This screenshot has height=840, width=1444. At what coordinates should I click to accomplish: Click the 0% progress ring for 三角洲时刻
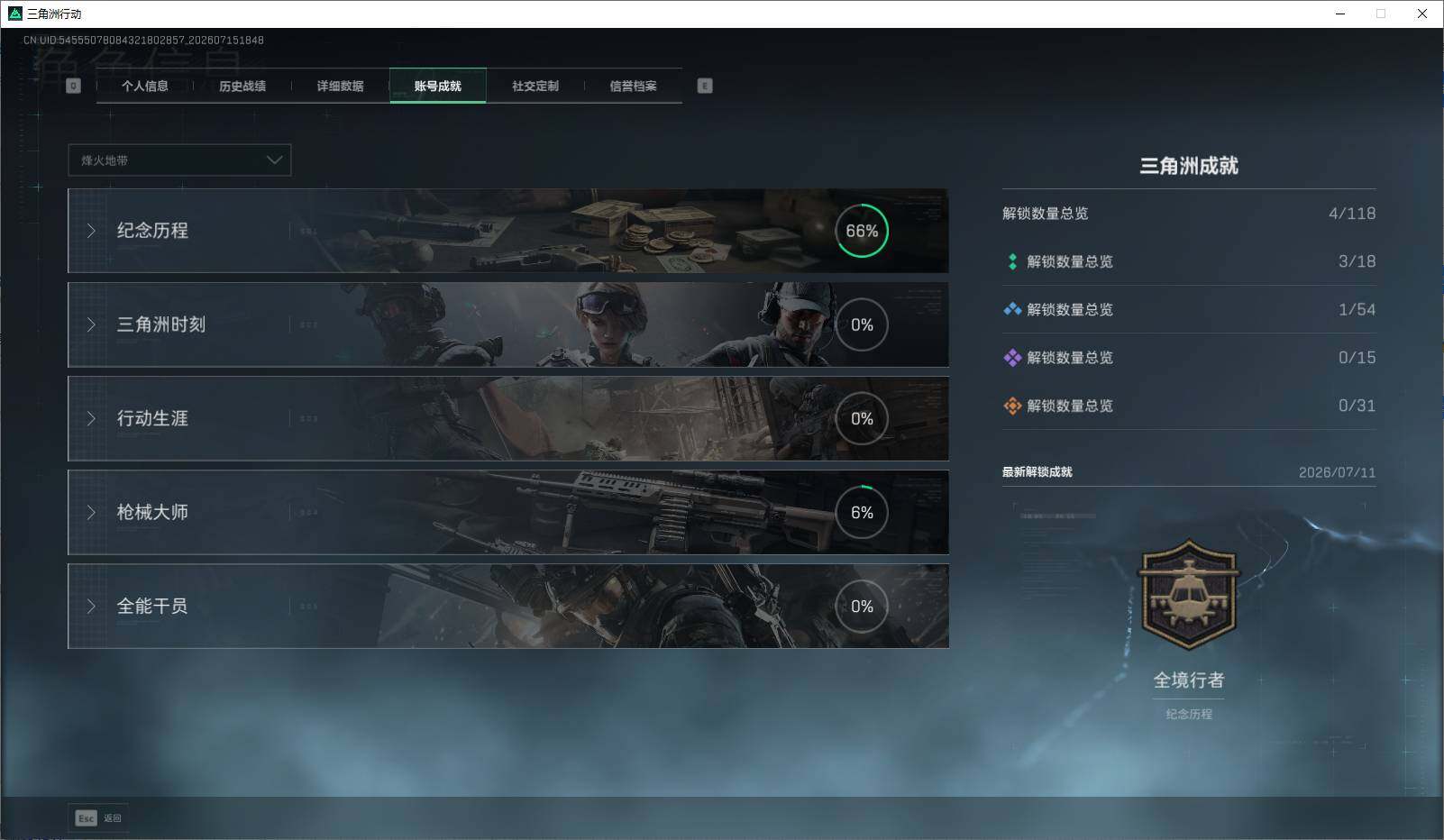(862, 324)
